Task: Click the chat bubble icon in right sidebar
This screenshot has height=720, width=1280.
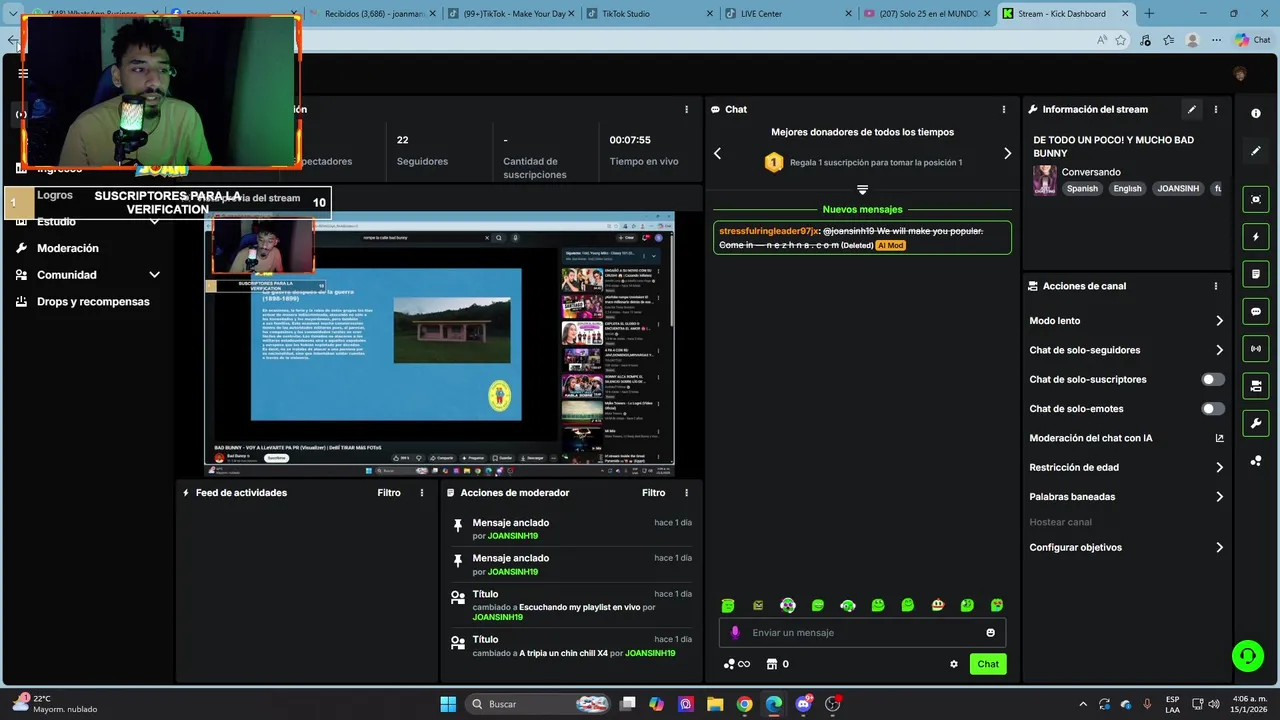Action: coord(1256,312)
